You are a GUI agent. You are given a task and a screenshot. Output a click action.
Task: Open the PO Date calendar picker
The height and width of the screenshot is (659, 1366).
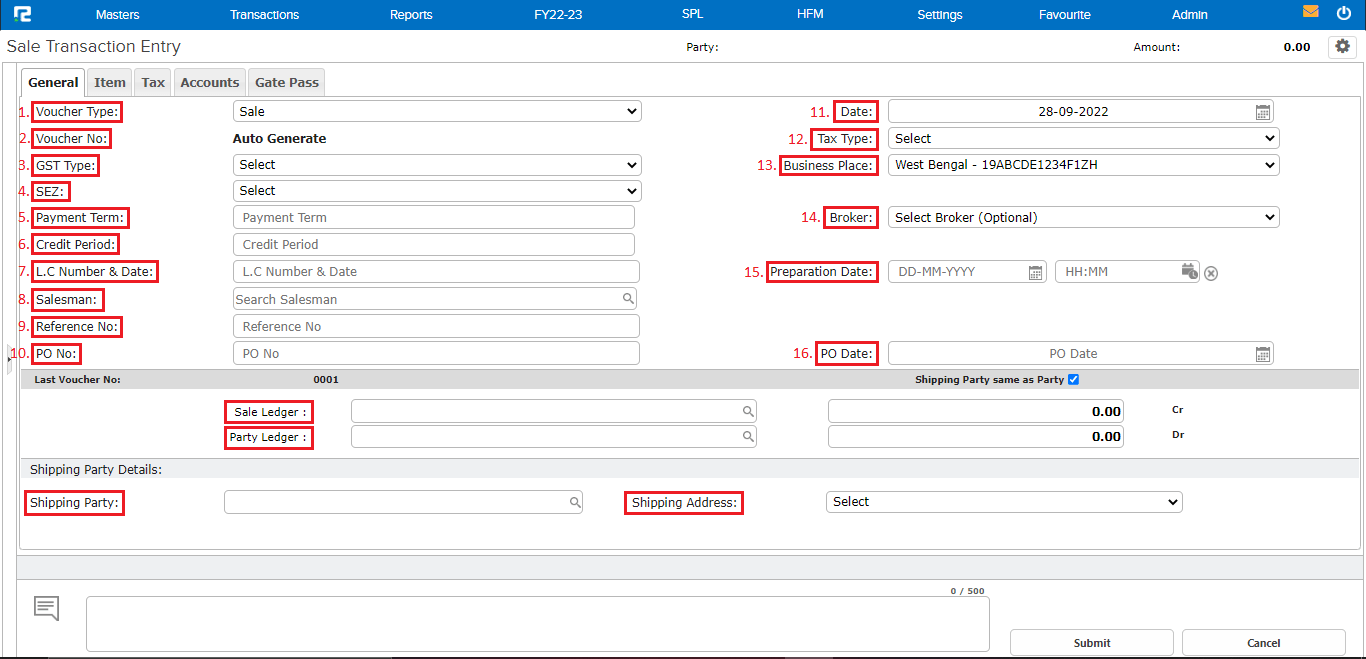1262,353
